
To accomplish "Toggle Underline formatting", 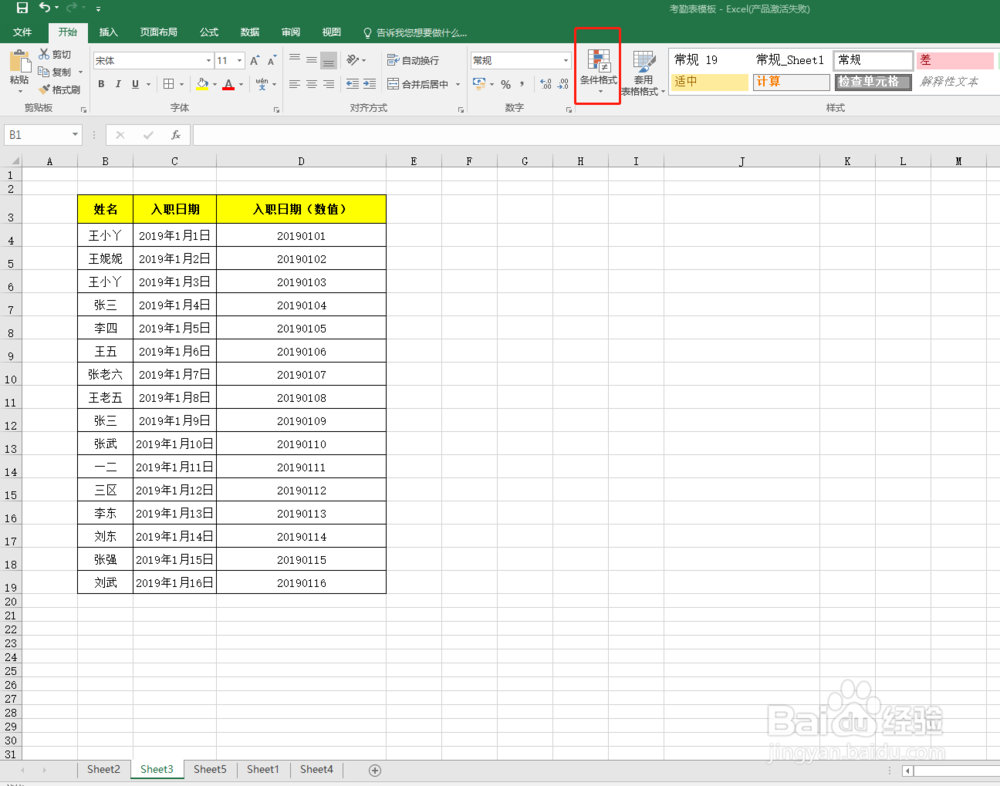I will pos(135,84).
